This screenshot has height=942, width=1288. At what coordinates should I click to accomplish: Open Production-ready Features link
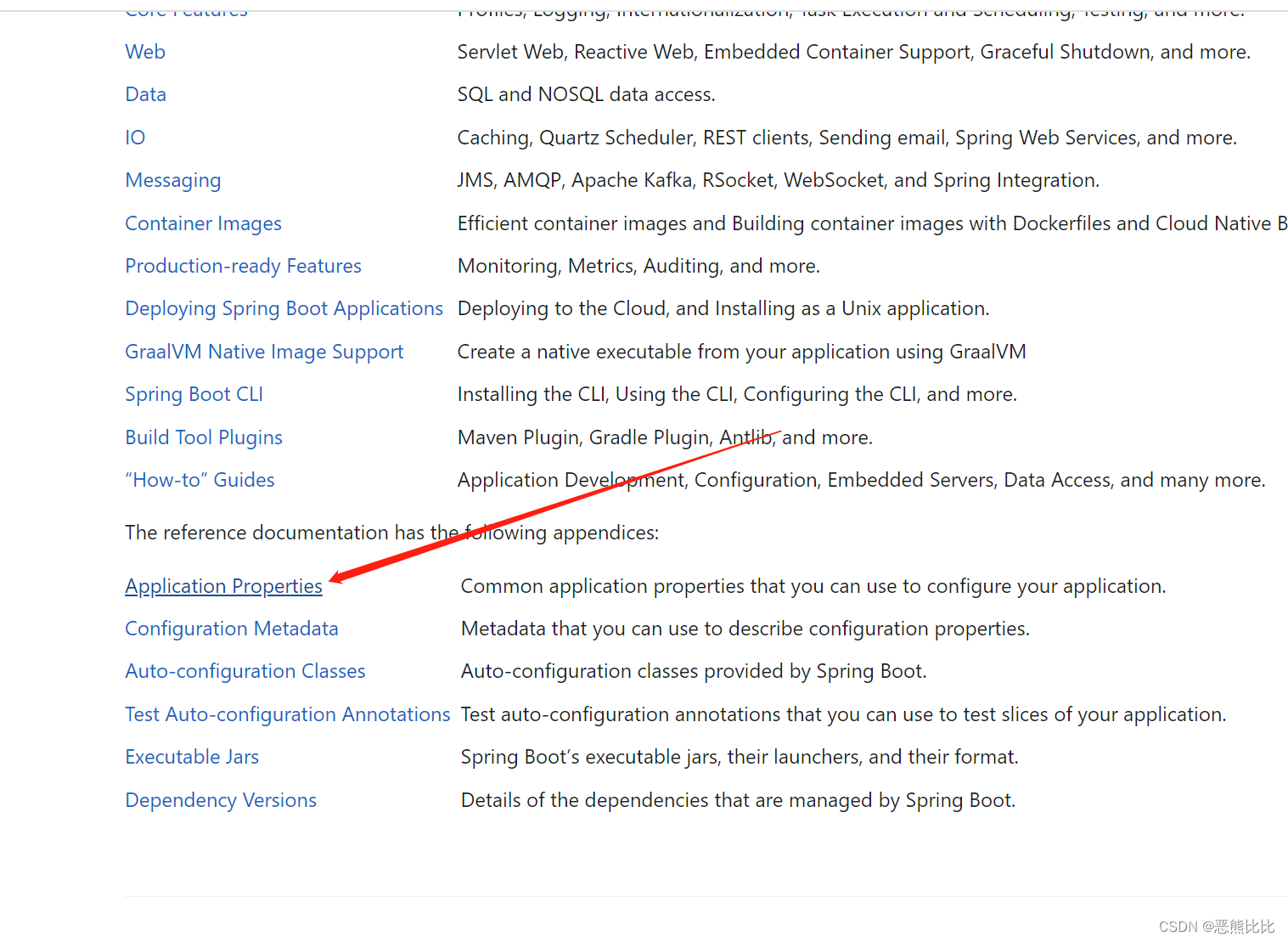244,266
